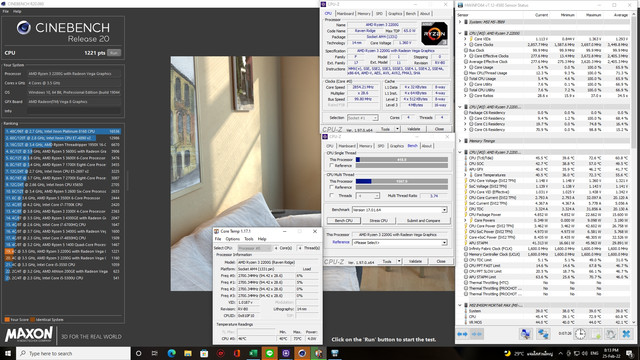
Task: Open the Threads count dropdown
Action: click(x=368, y=196)
